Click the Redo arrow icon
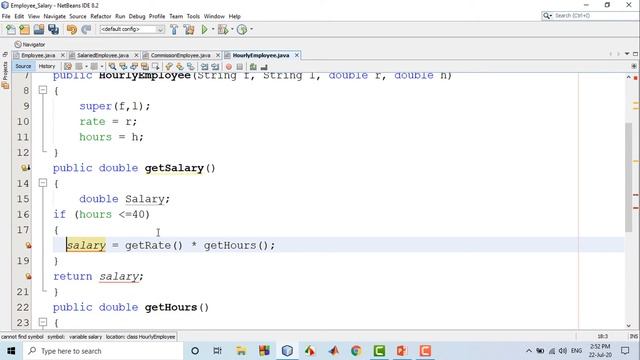The width and height of the screenshot is (640, 360). point(86,29)
